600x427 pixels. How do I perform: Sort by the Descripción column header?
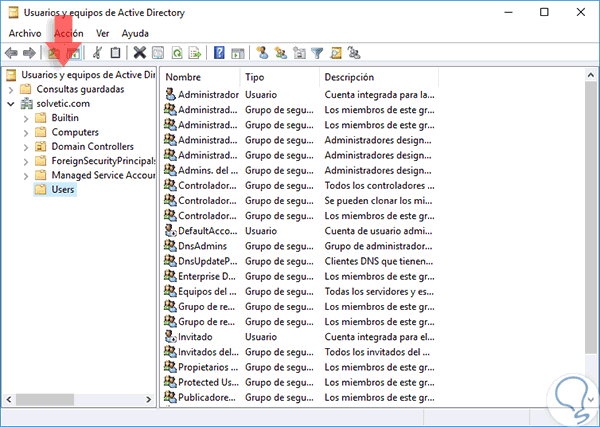point(379,77)
